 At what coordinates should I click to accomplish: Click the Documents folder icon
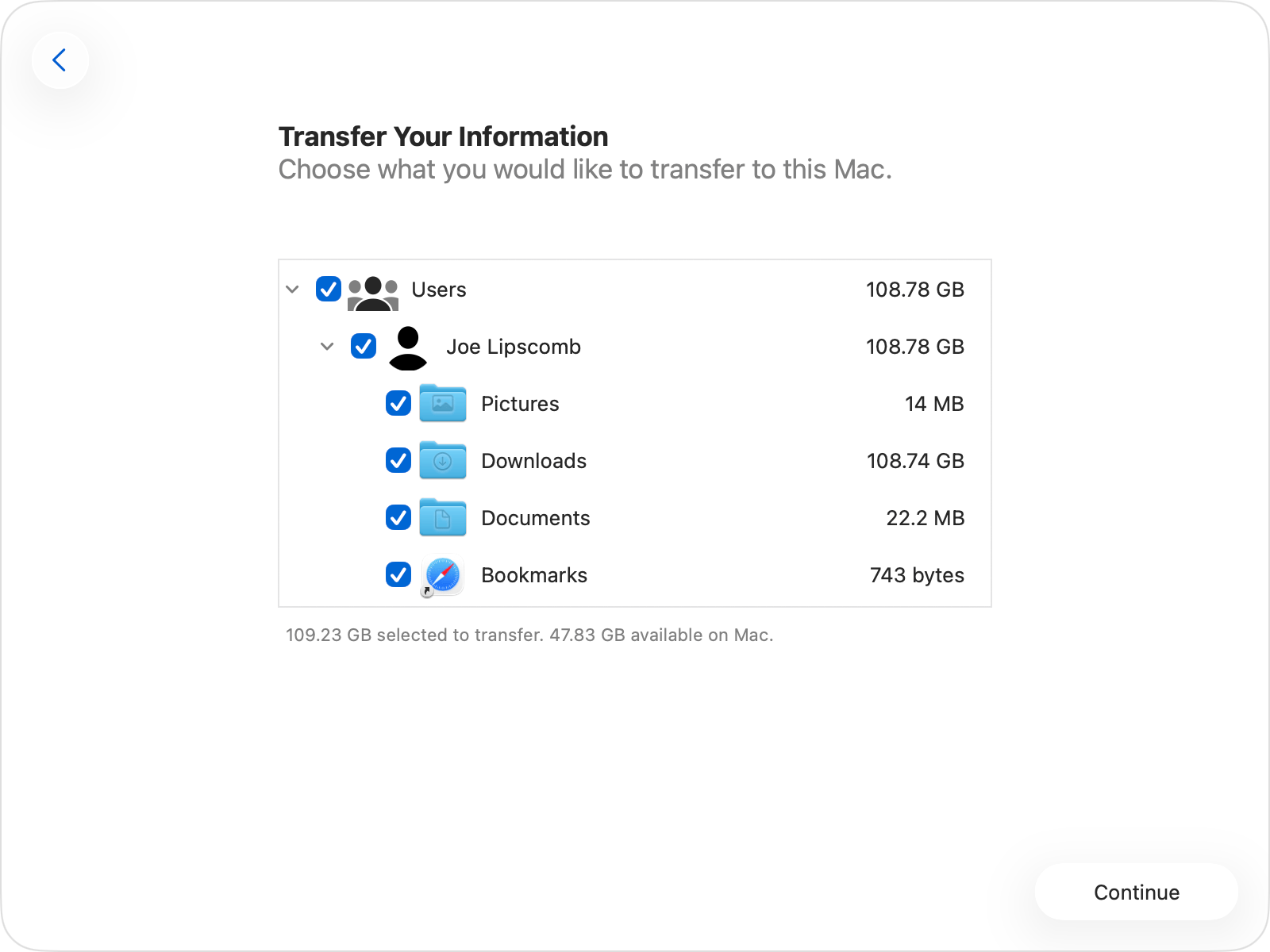pyautogui.click(x=442, y=518)
